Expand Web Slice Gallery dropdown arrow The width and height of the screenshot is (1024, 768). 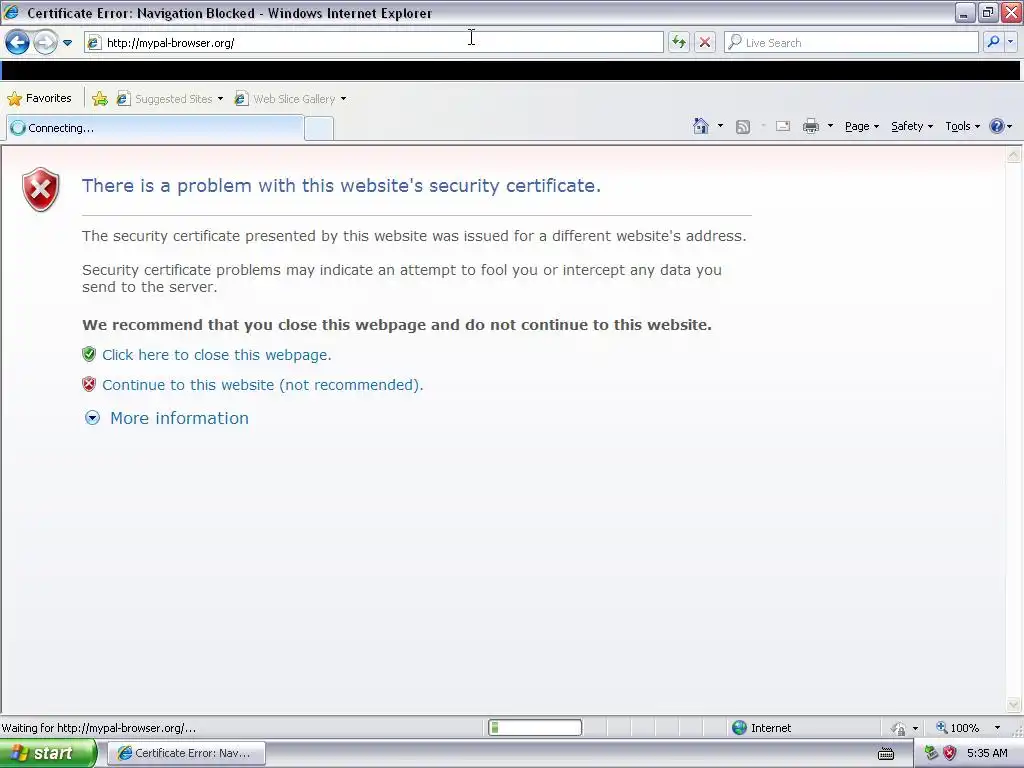(344, 99)
